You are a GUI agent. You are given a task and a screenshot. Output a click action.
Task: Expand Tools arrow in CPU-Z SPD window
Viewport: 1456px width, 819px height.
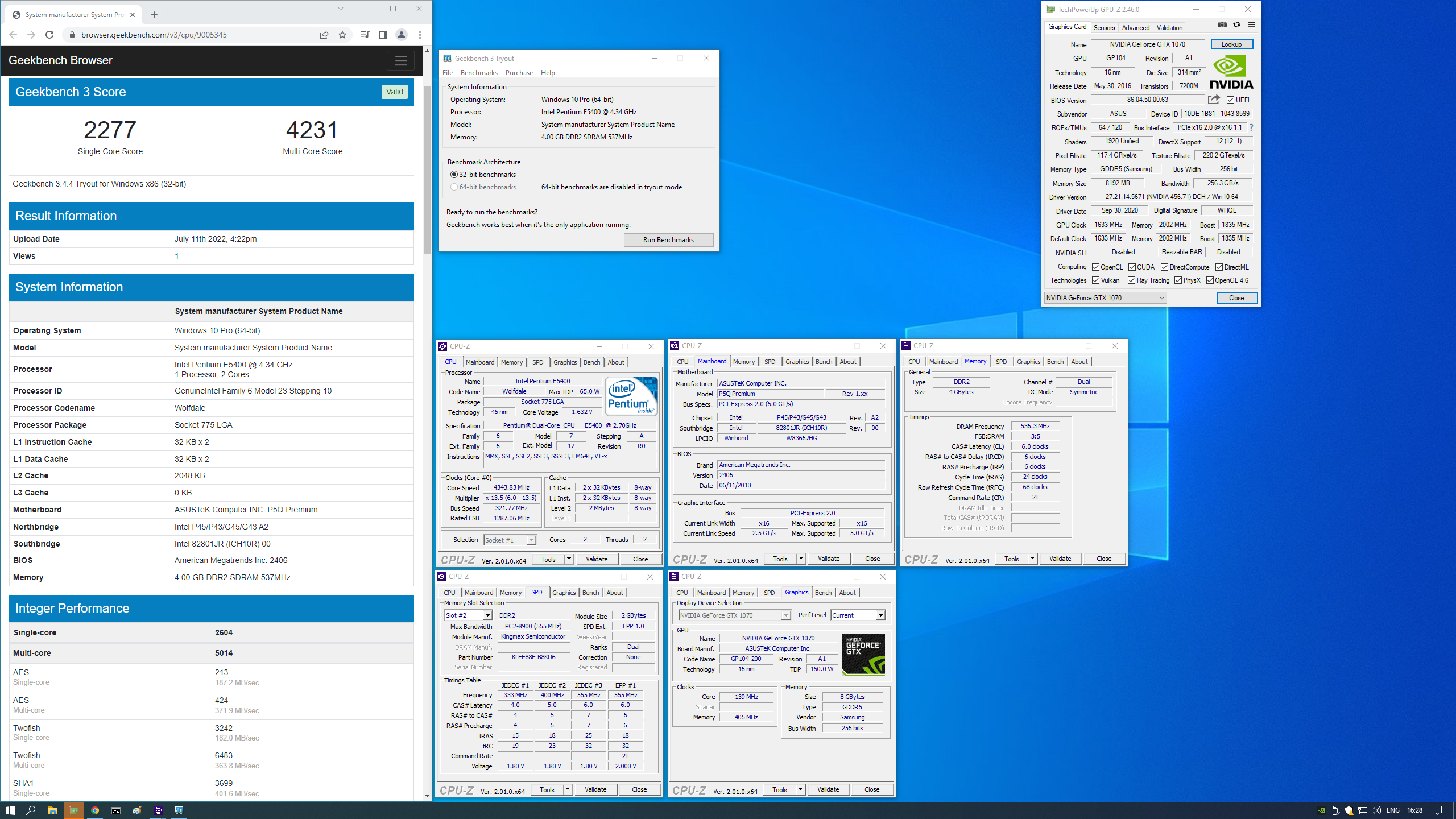pos(567,789)
